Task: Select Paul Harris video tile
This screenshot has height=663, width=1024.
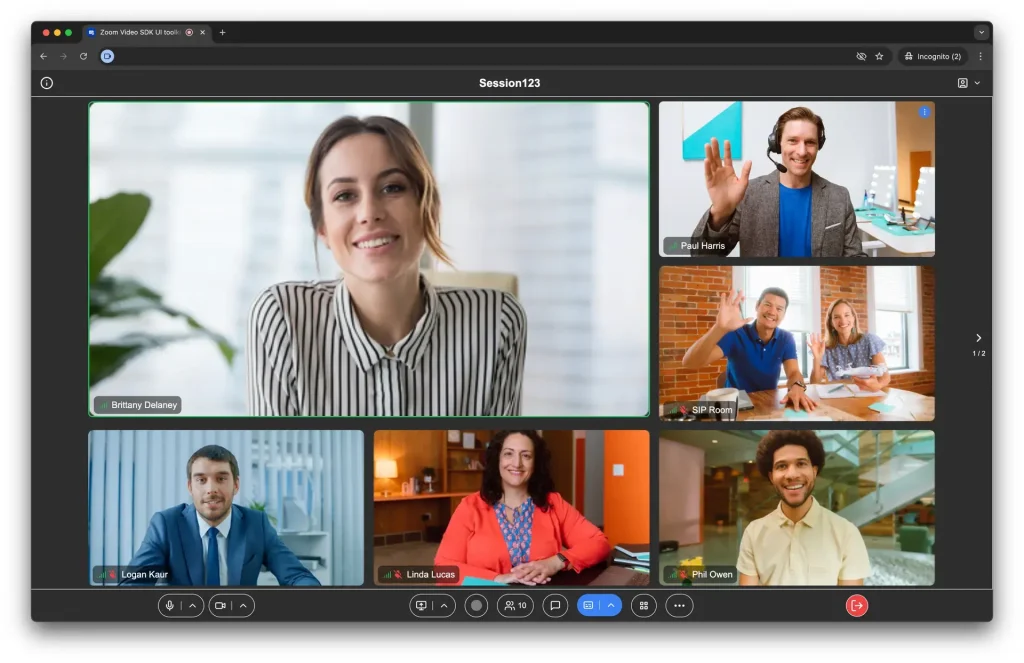Action: [796, 178]
